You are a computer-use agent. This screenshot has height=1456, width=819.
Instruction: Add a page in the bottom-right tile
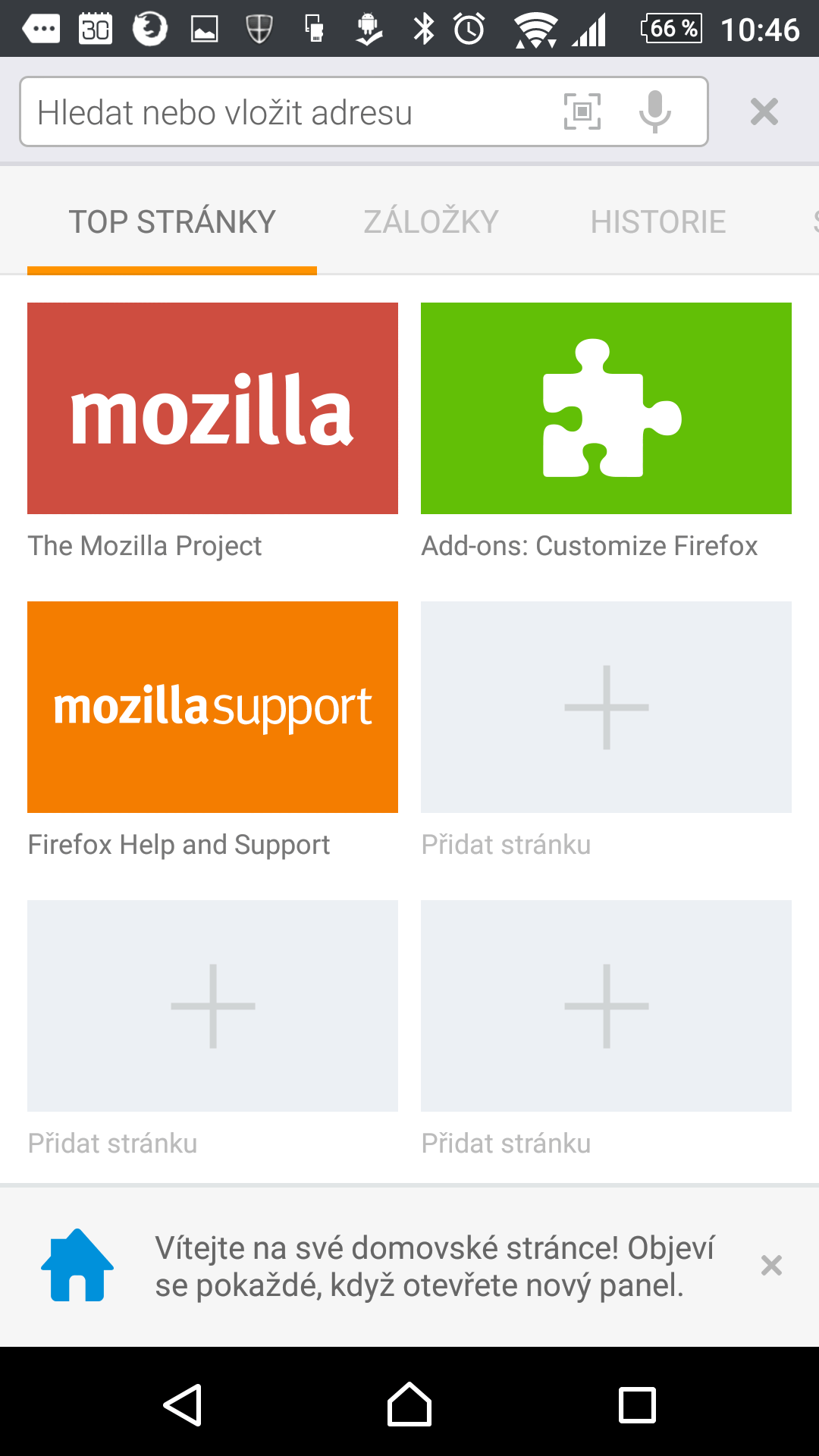pyautogui.click(x=606, y=1006)
